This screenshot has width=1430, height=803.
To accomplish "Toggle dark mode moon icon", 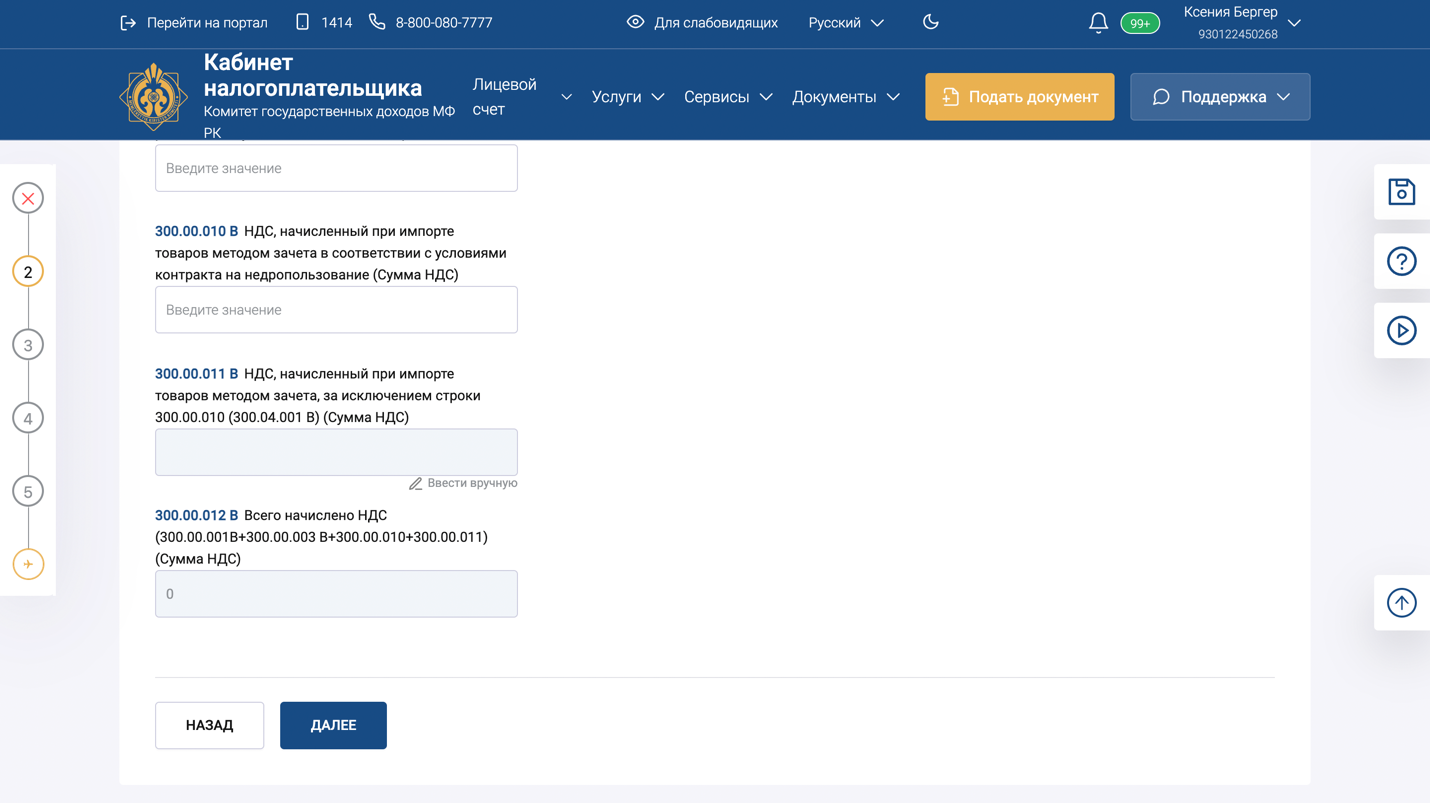I will 931,22.
